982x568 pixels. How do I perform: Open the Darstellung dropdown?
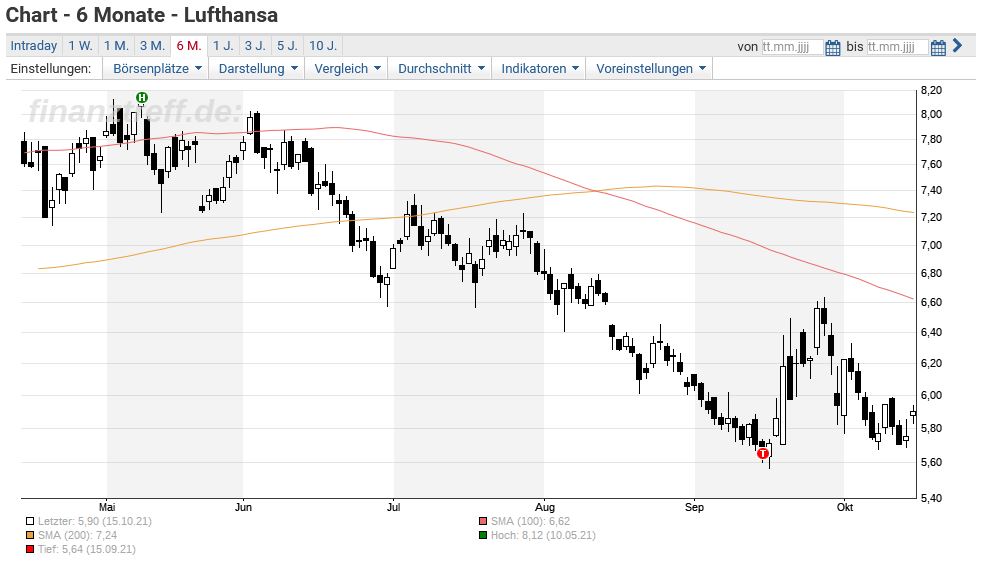[x=257, y=69]
